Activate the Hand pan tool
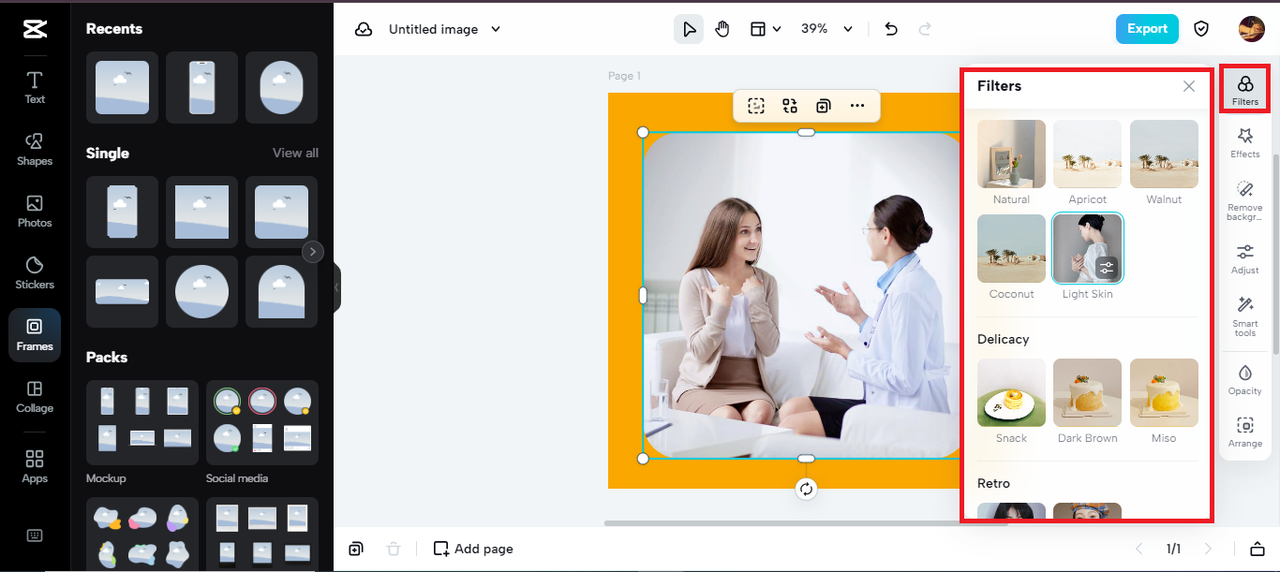The image size is (1280, 572). [722, 29]
